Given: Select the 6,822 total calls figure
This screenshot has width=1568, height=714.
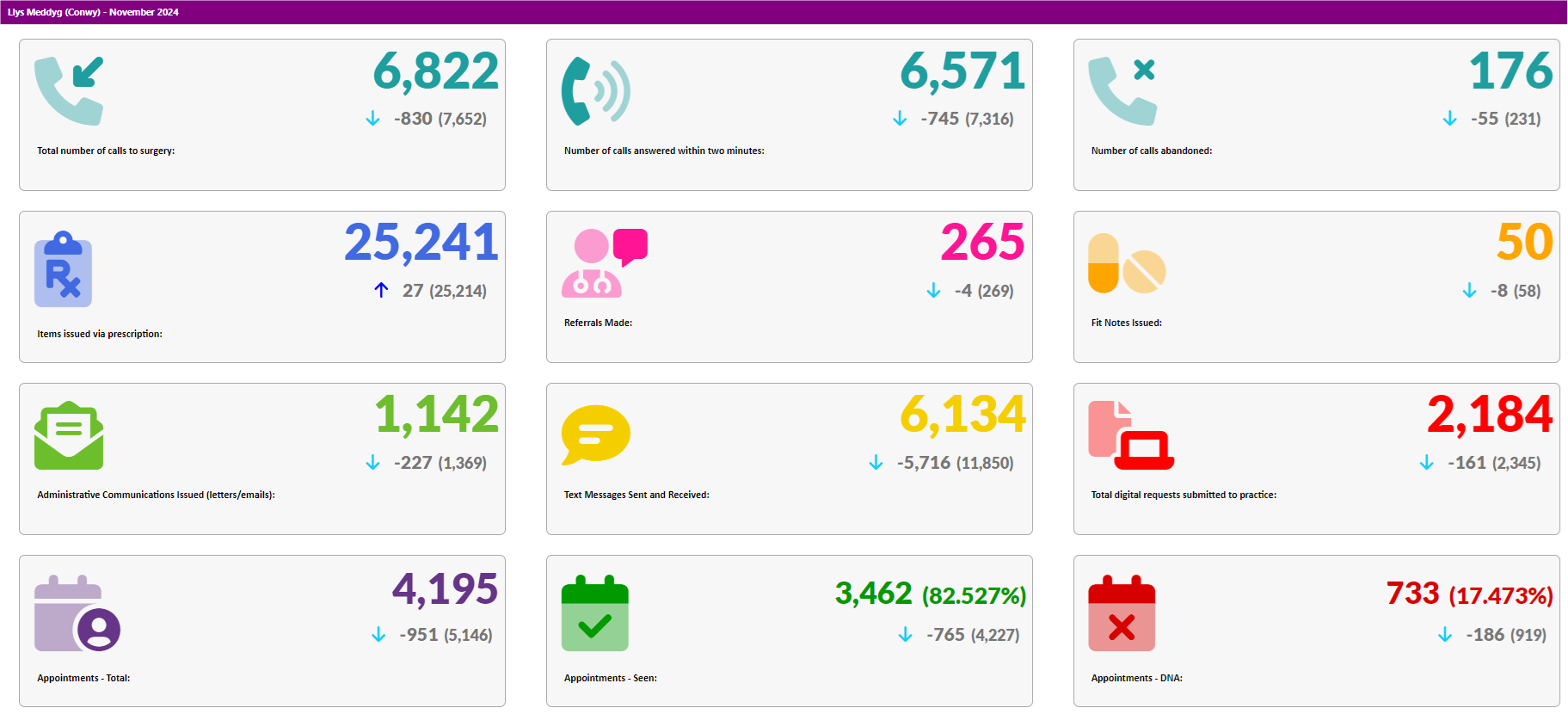Looking at the screenshot, I should 435,71.
